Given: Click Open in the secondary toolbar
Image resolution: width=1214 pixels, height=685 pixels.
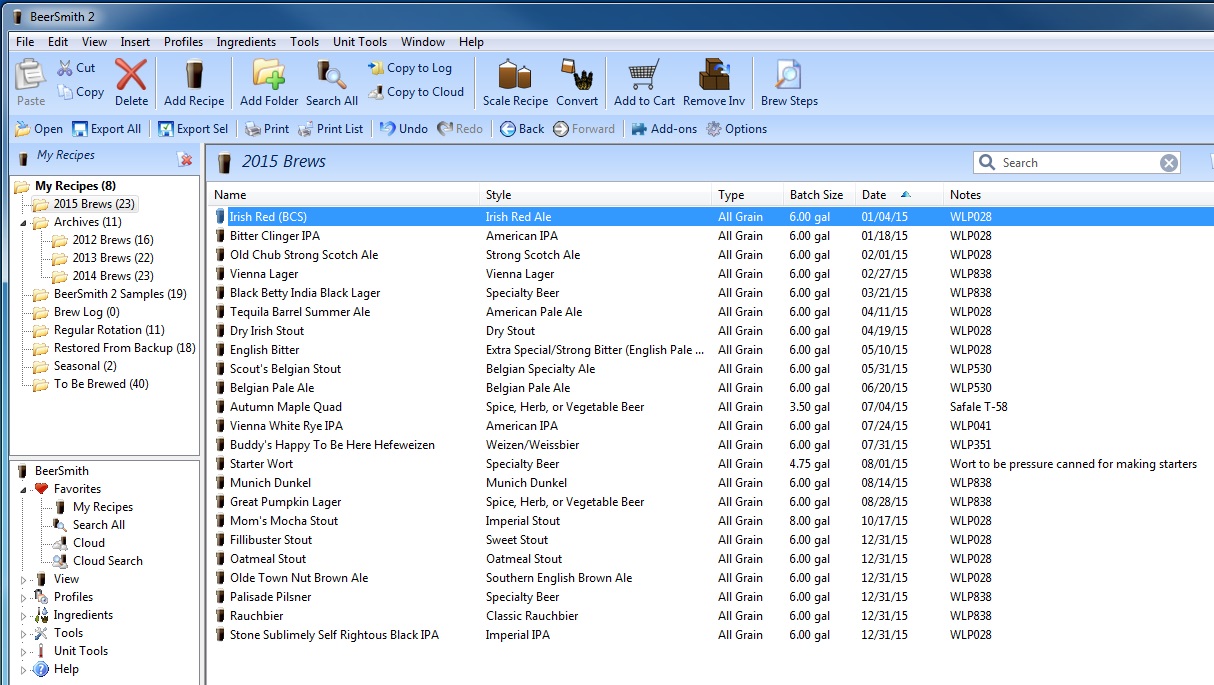Looking at the screenshot, I should 39,129.
